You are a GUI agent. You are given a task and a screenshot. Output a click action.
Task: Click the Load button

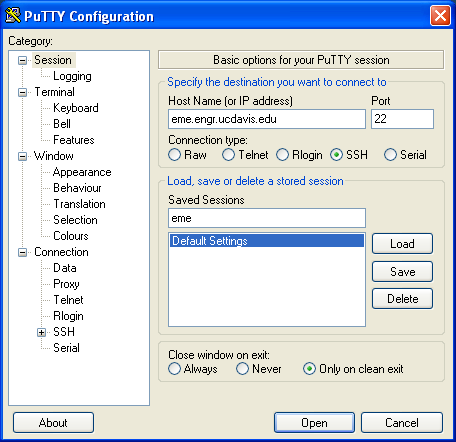tap(402, 244)
